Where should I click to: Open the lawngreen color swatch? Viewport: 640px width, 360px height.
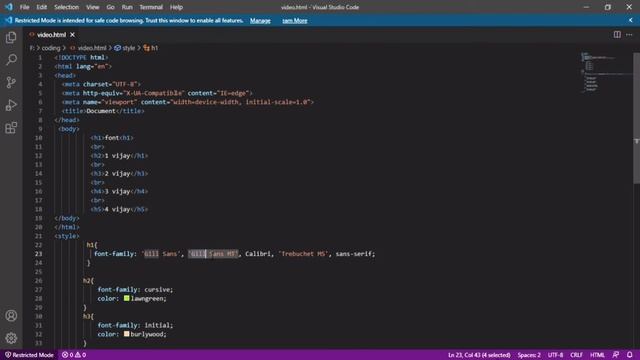pos(127,298)
